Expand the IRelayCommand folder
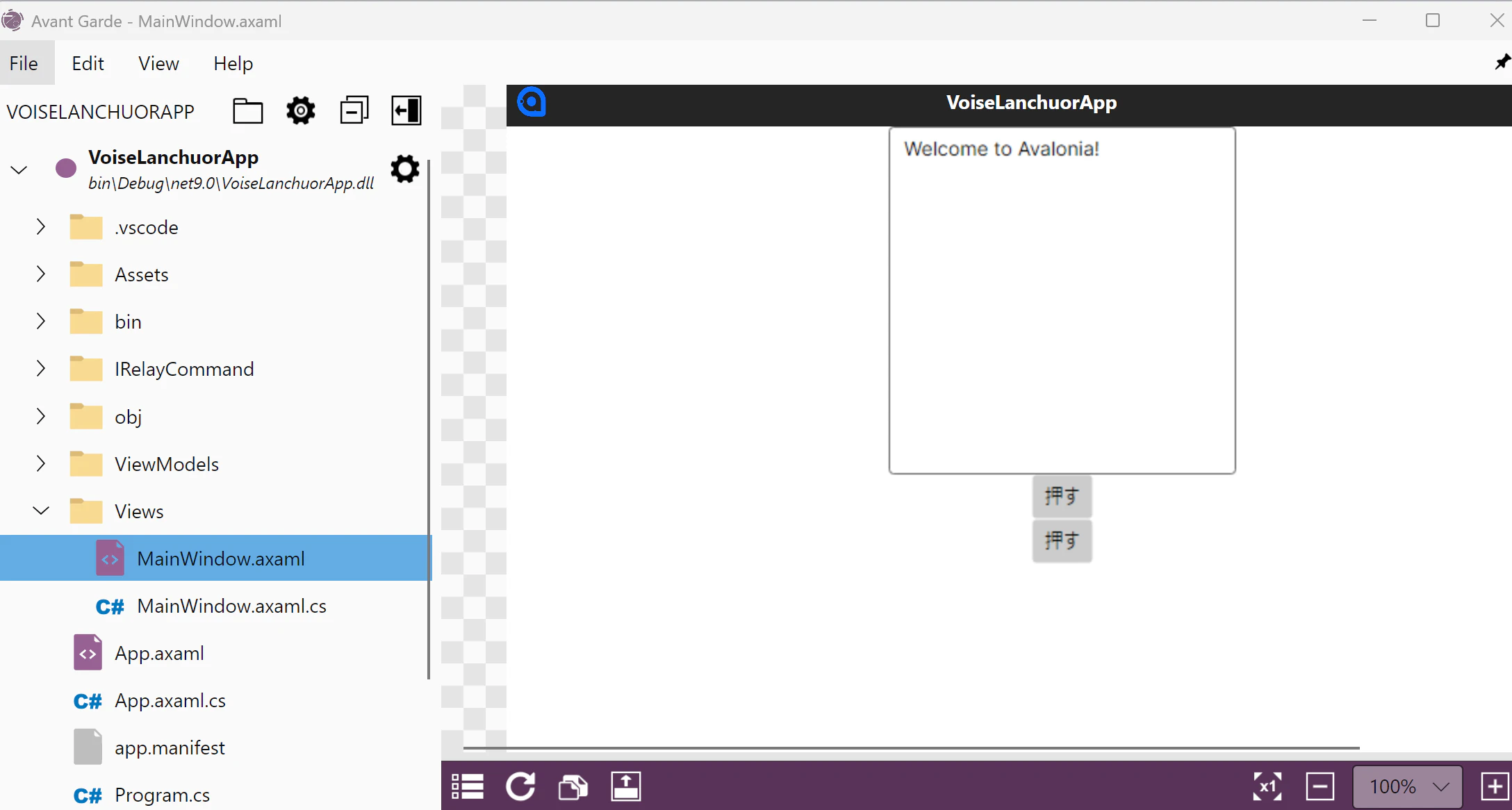This screenshot has width=1512, height=810. pos(40,369)
